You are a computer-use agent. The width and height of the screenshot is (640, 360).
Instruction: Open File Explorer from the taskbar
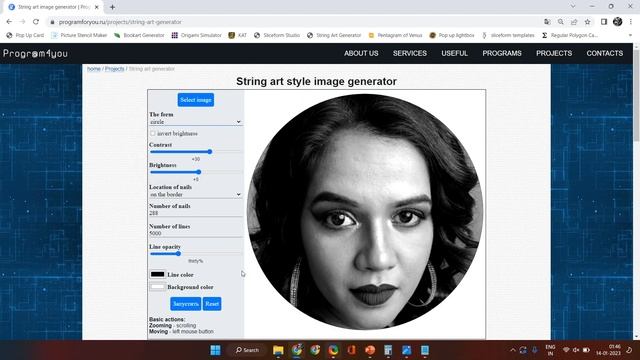[x=278, y=350]
